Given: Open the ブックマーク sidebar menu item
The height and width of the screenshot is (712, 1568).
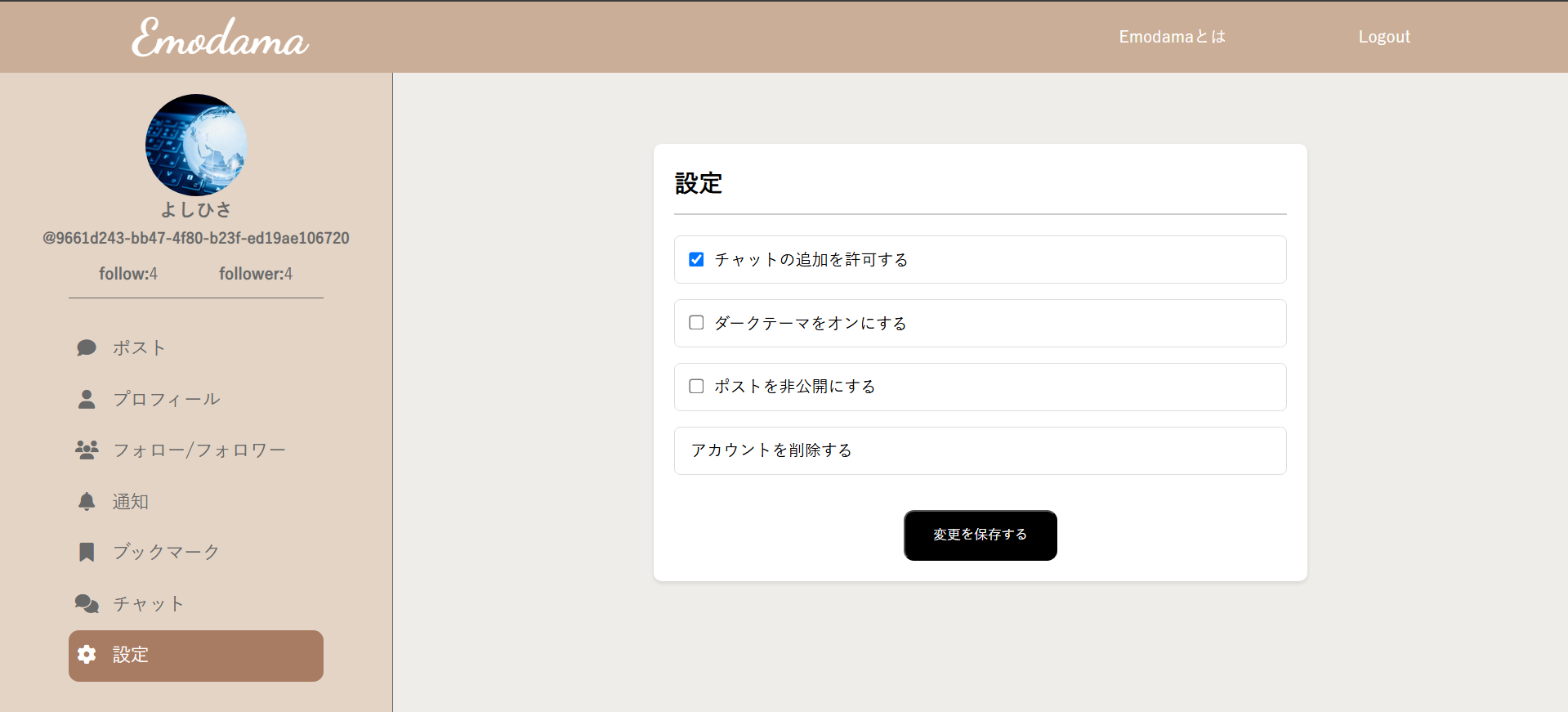Looking at the screenshot, I should click(166, 553).
